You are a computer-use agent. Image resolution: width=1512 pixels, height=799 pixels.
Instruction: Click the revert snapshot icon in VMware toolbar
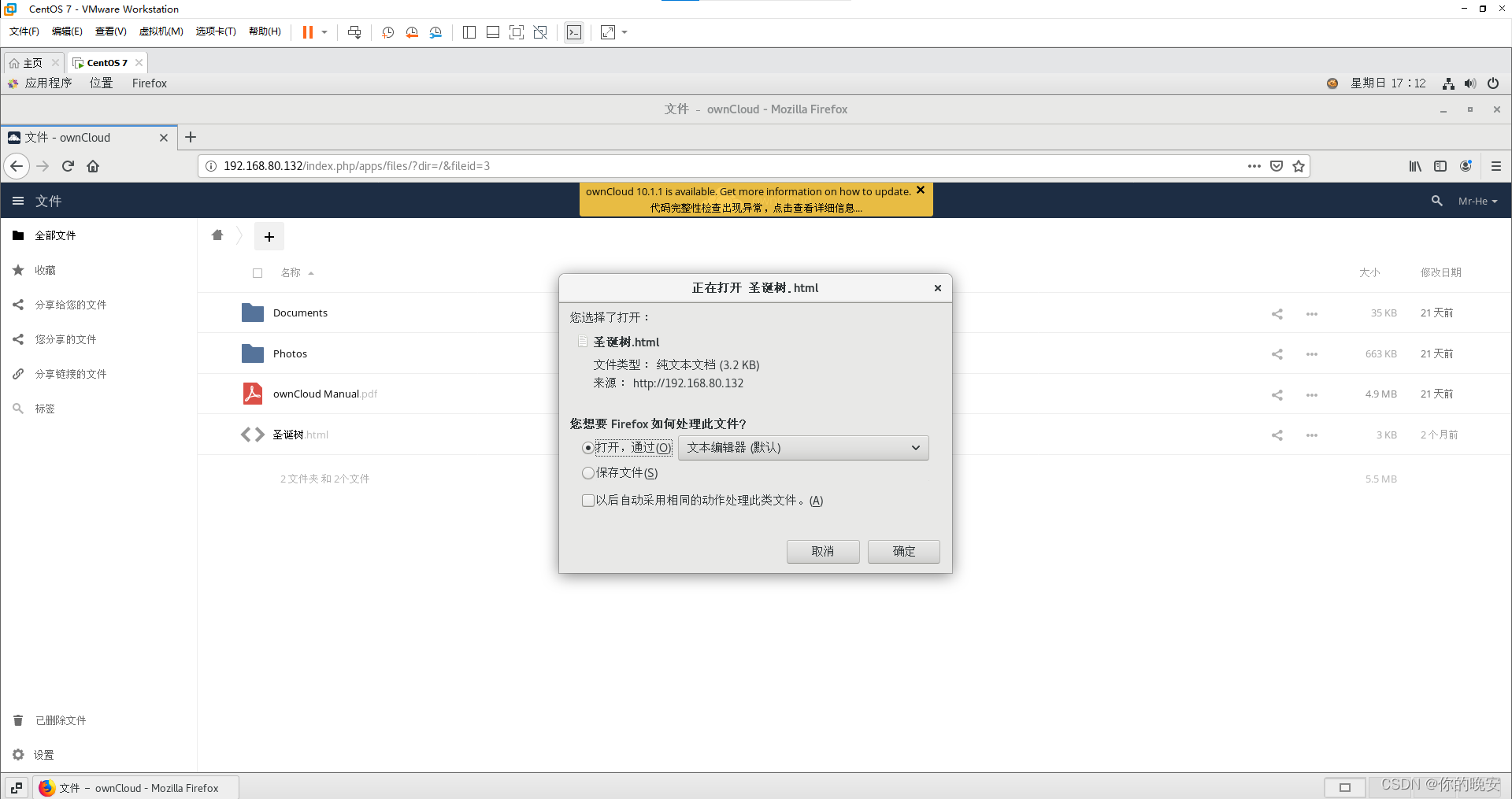(x=412, y=32)
